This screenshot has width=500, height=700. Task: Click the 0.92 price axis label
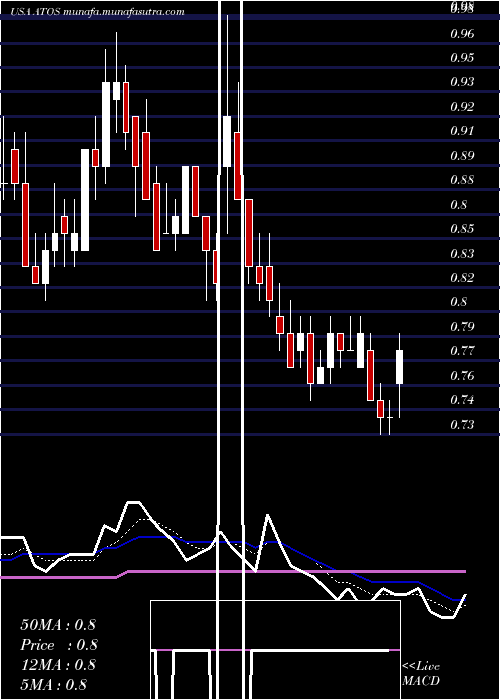462,107
